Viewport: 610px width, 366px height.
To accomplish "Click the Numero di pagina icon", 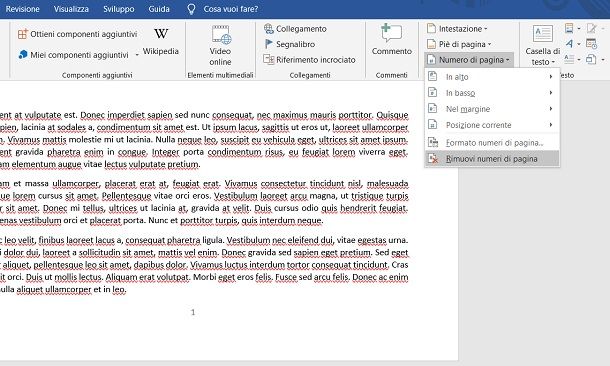I will [x=431, y=60].
